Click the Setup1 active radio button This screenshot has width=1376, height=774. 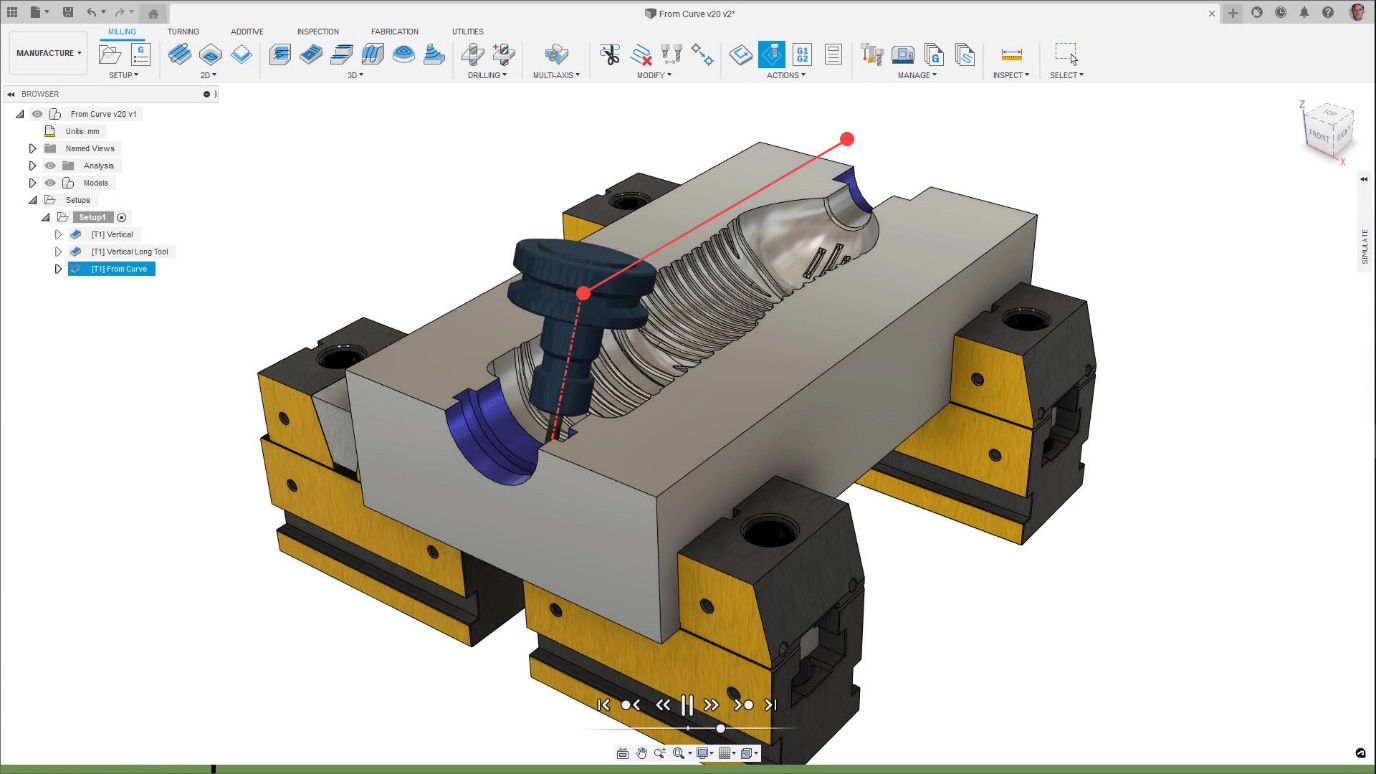click(x=122, y=218)
